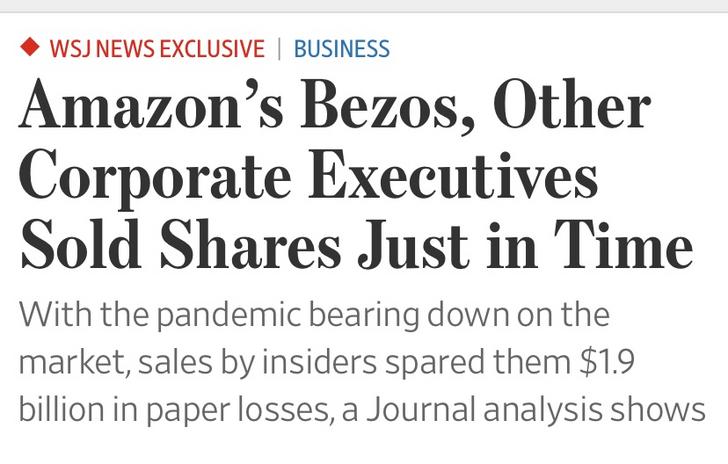Screen dimensions: 728x464
Task: Click the word Bezos in the headline
Action: (x=387, y=105)
